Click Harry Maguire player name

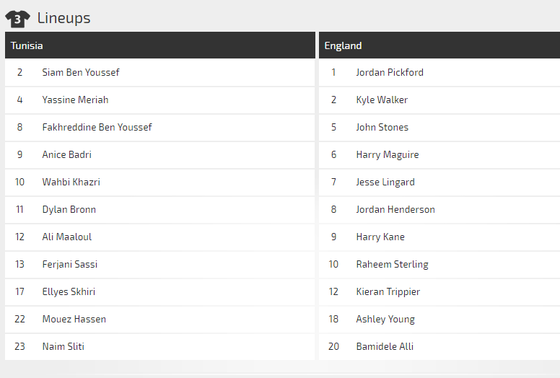(387, 155)
